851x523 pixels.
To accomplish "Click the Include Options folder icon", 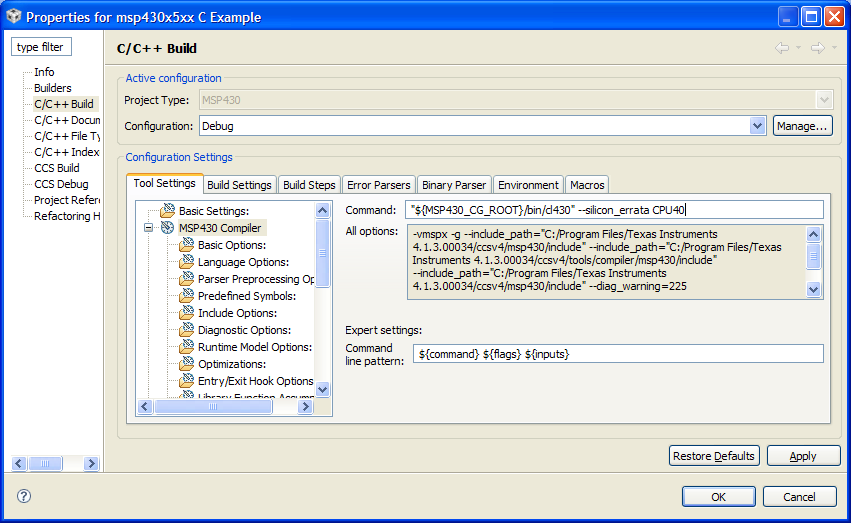I will coord(186,312).
